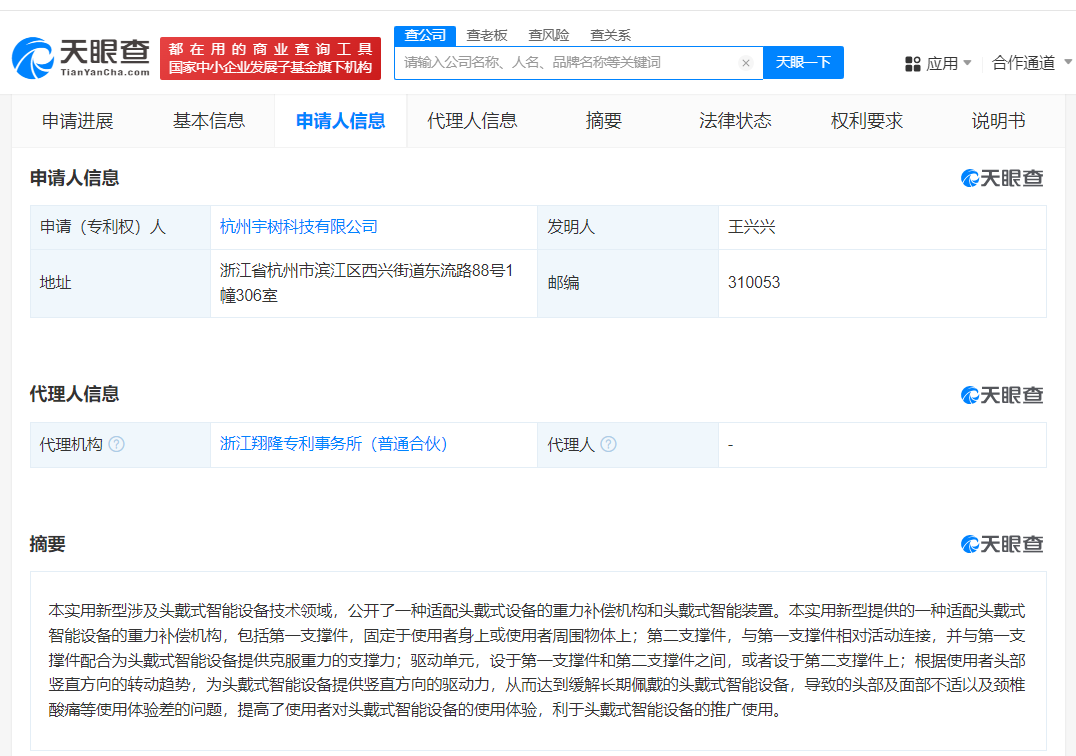Select the 查公司 search tab

tap(425, 35)
